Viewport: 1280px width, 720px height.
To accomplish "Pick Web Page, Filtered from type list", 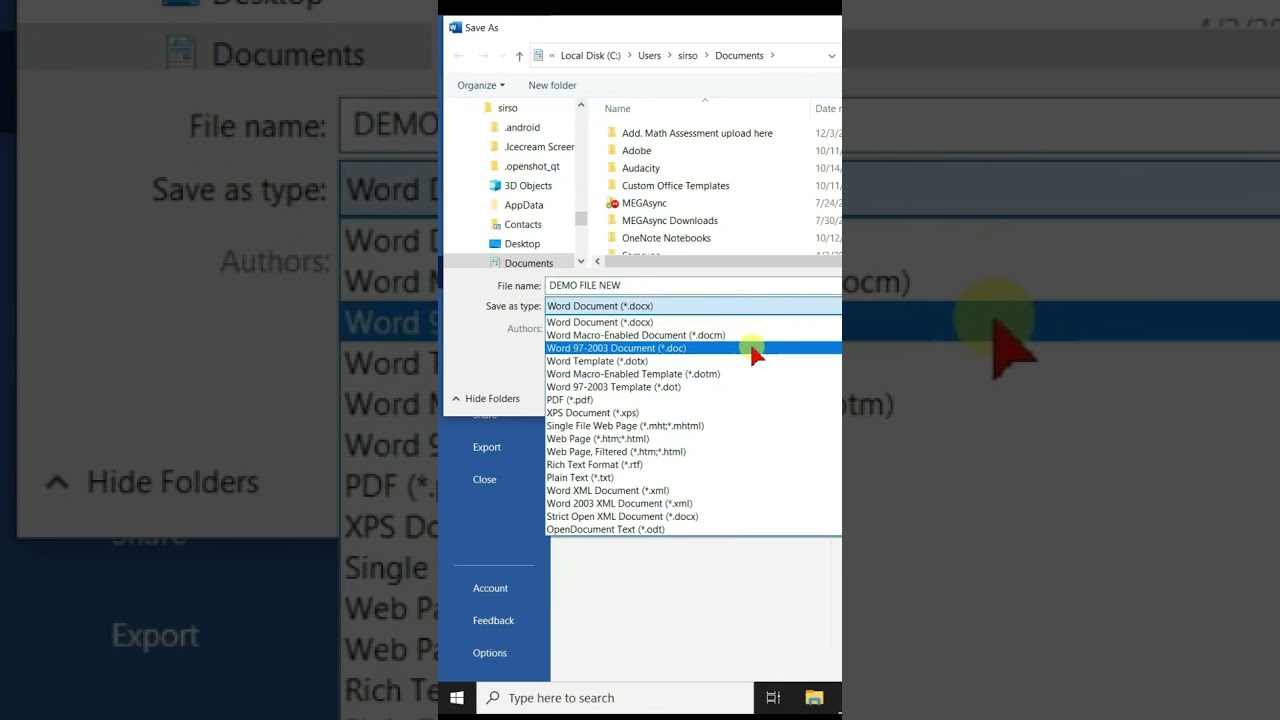I will pyautogui.click(x=694, y=452).
